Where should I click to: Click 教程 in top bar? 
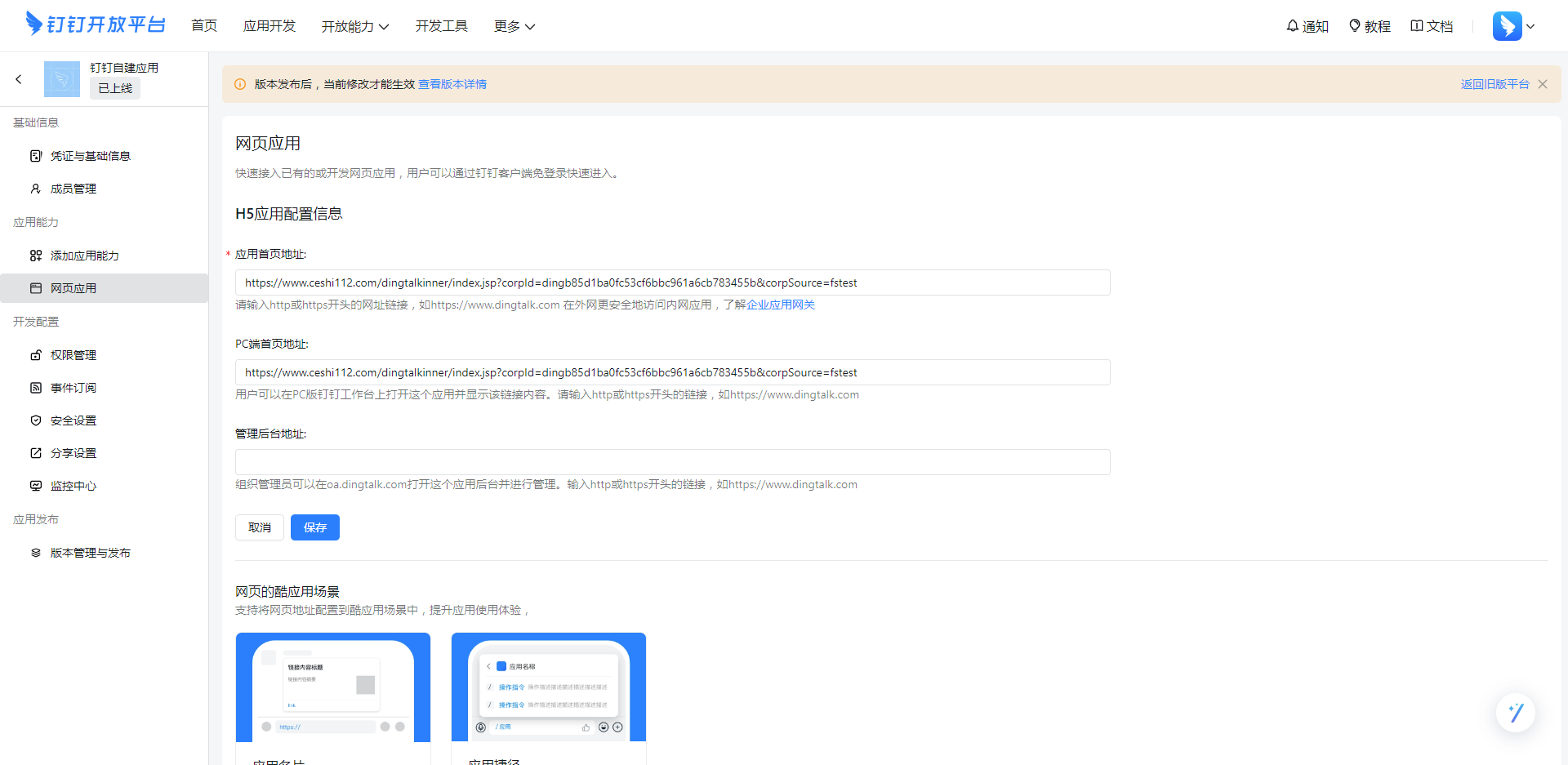(x=1378, y=26)
